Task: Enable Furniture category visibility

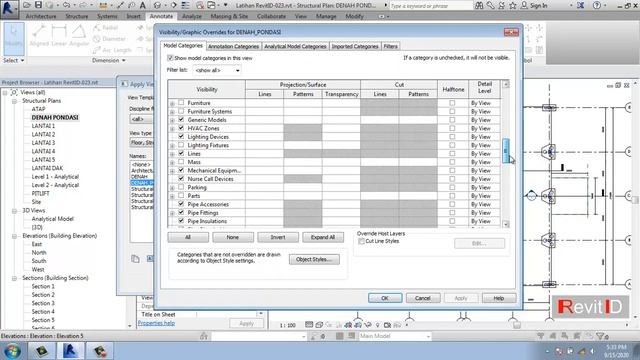Action: 181,102
